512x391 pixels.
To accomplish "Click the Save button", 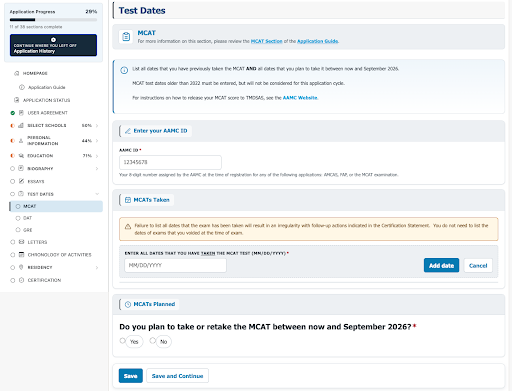I will (131, 376).
